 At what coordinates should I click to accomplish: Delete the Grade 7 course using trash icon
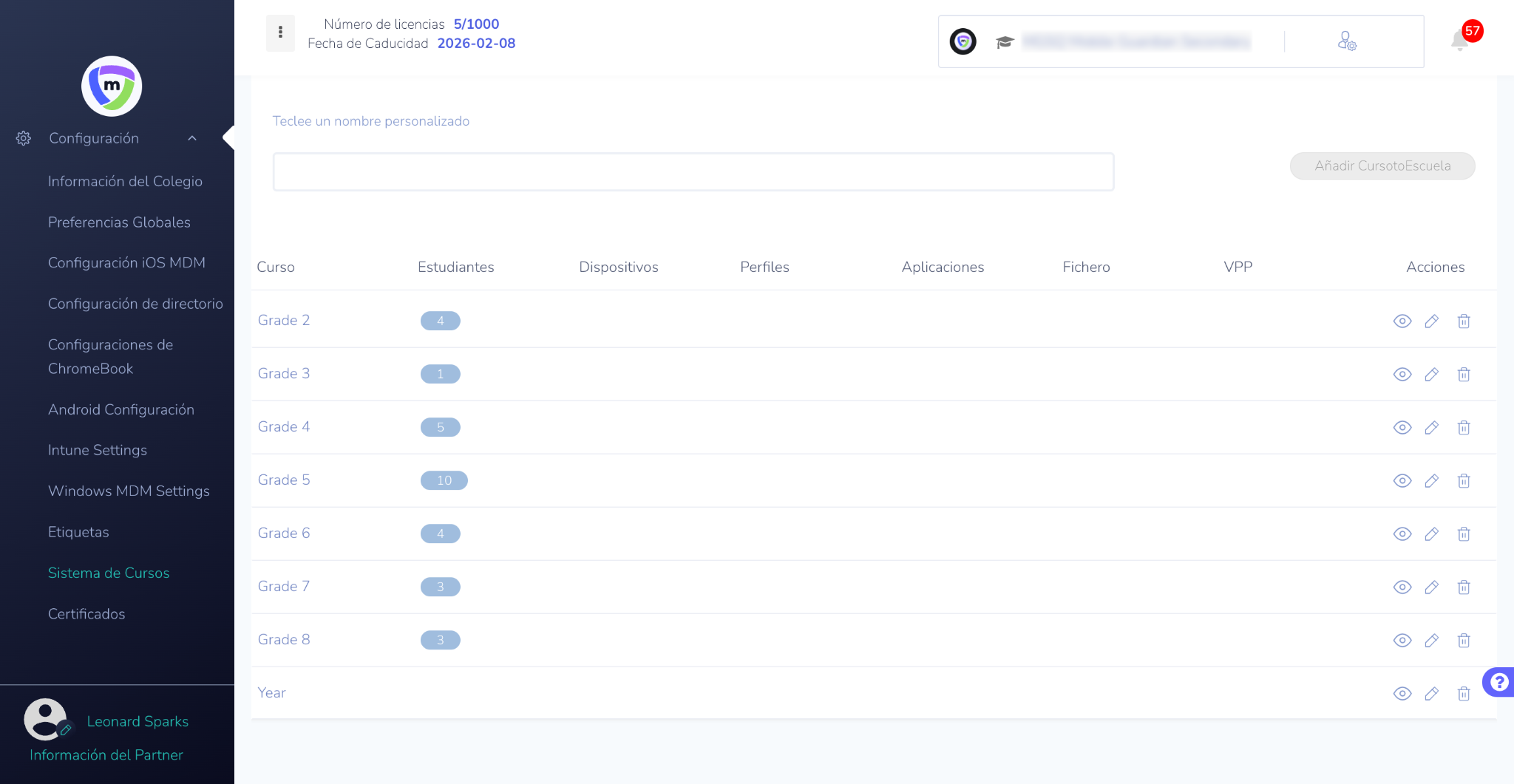tap(1464, 587)
